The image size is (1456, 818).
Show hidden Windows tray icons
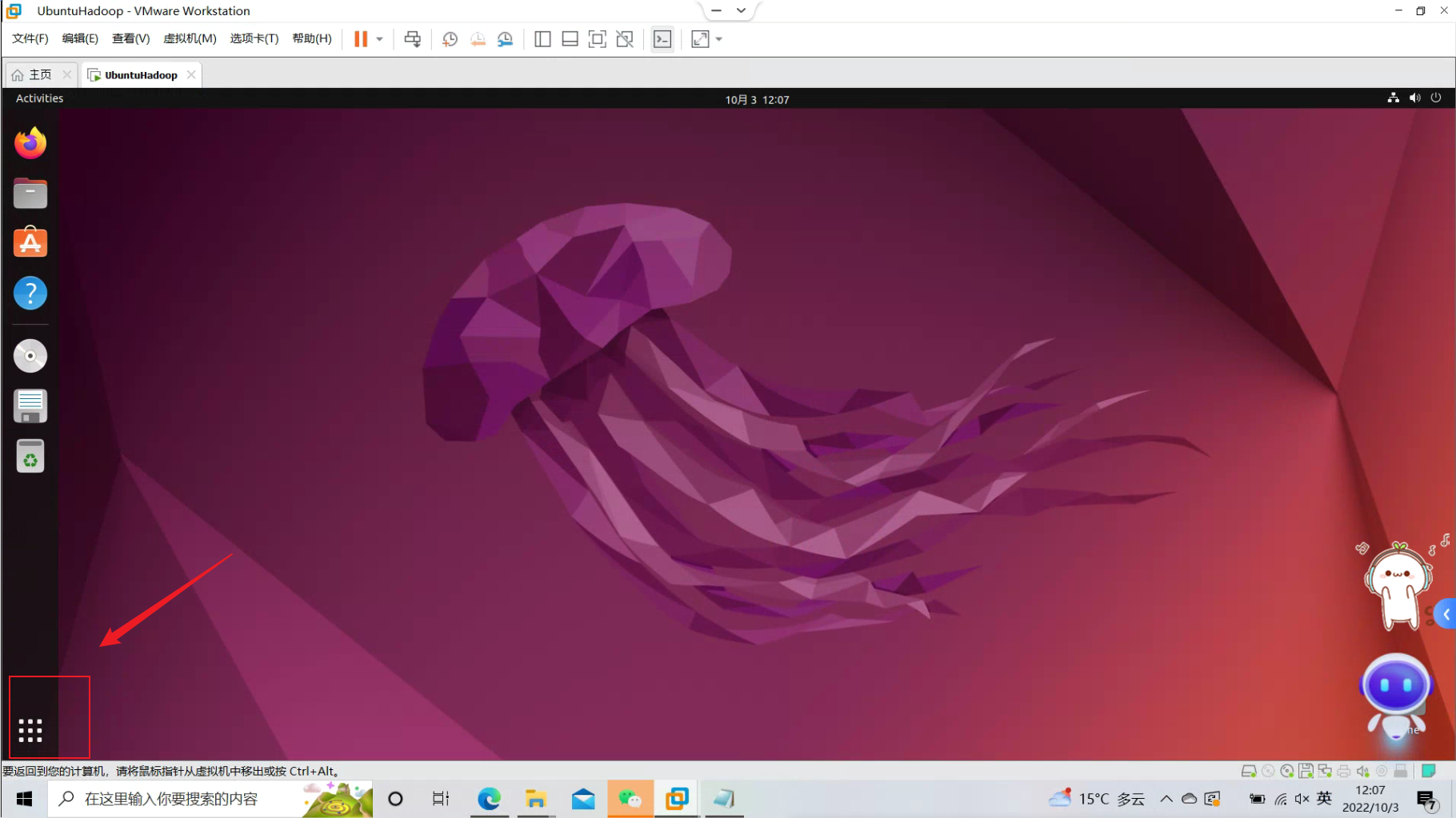tap(1166, 799)
